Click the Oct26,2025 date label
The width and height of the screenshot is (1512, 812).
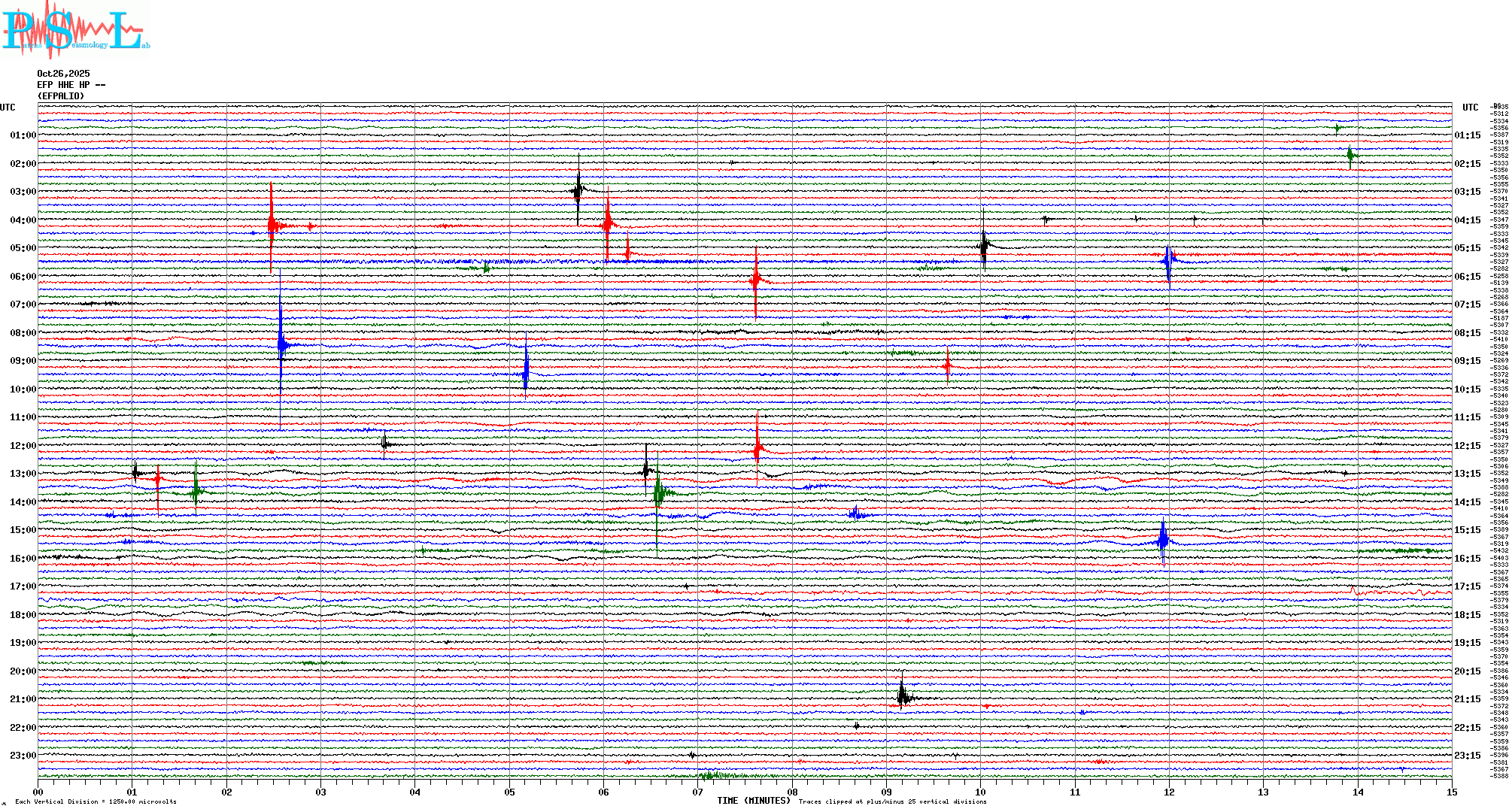pyautogui.click(x=63, y=74)
